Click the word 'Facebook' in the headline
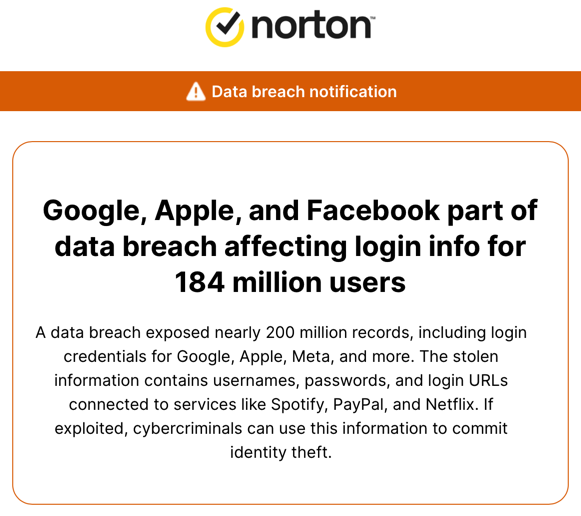581x516 pixels. point(373,210)
